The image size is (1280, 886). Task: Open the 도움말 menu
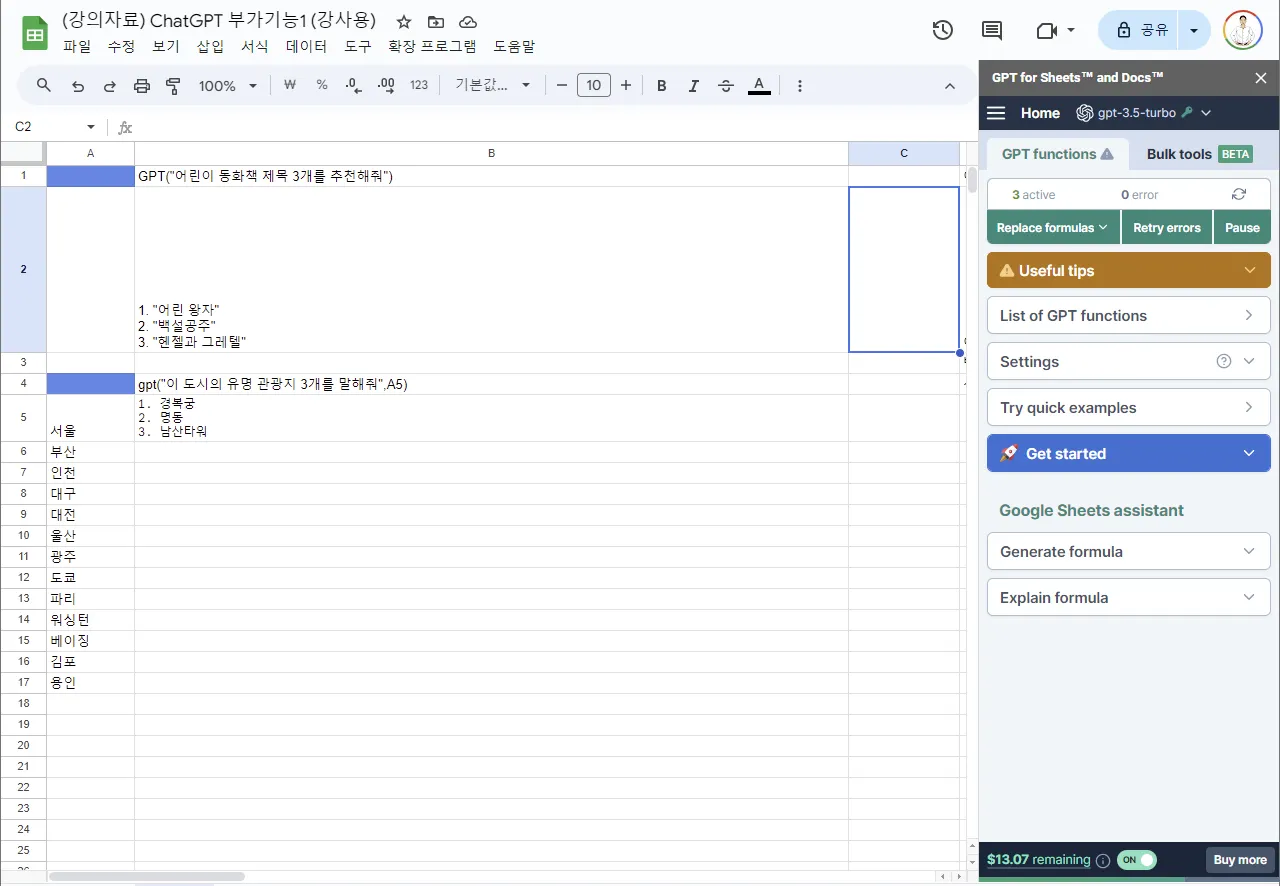point(514,46)
